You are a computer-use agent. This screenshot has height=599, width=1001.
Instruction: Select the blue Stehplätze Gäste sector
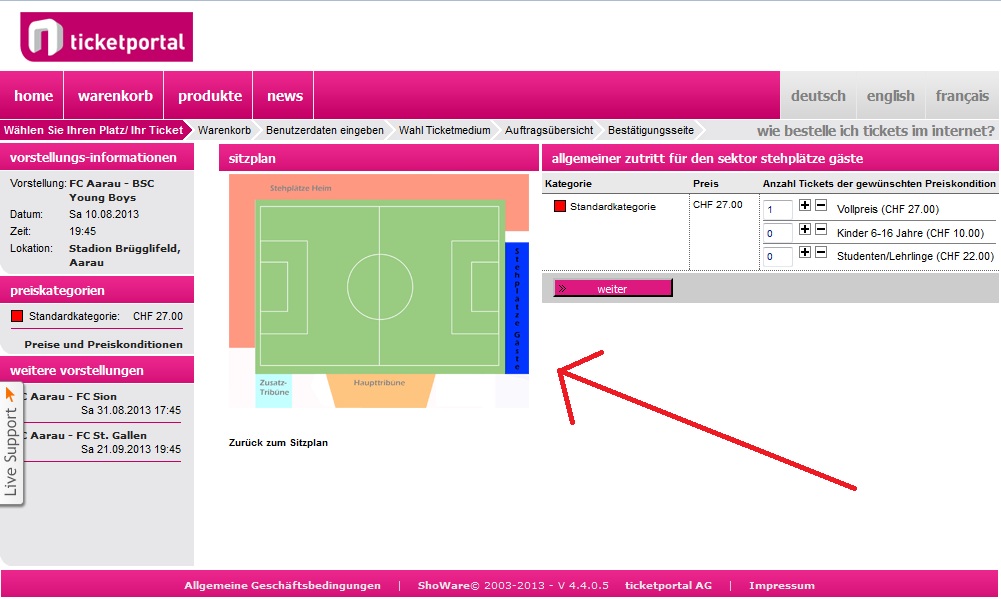click(x=516, y=308)
